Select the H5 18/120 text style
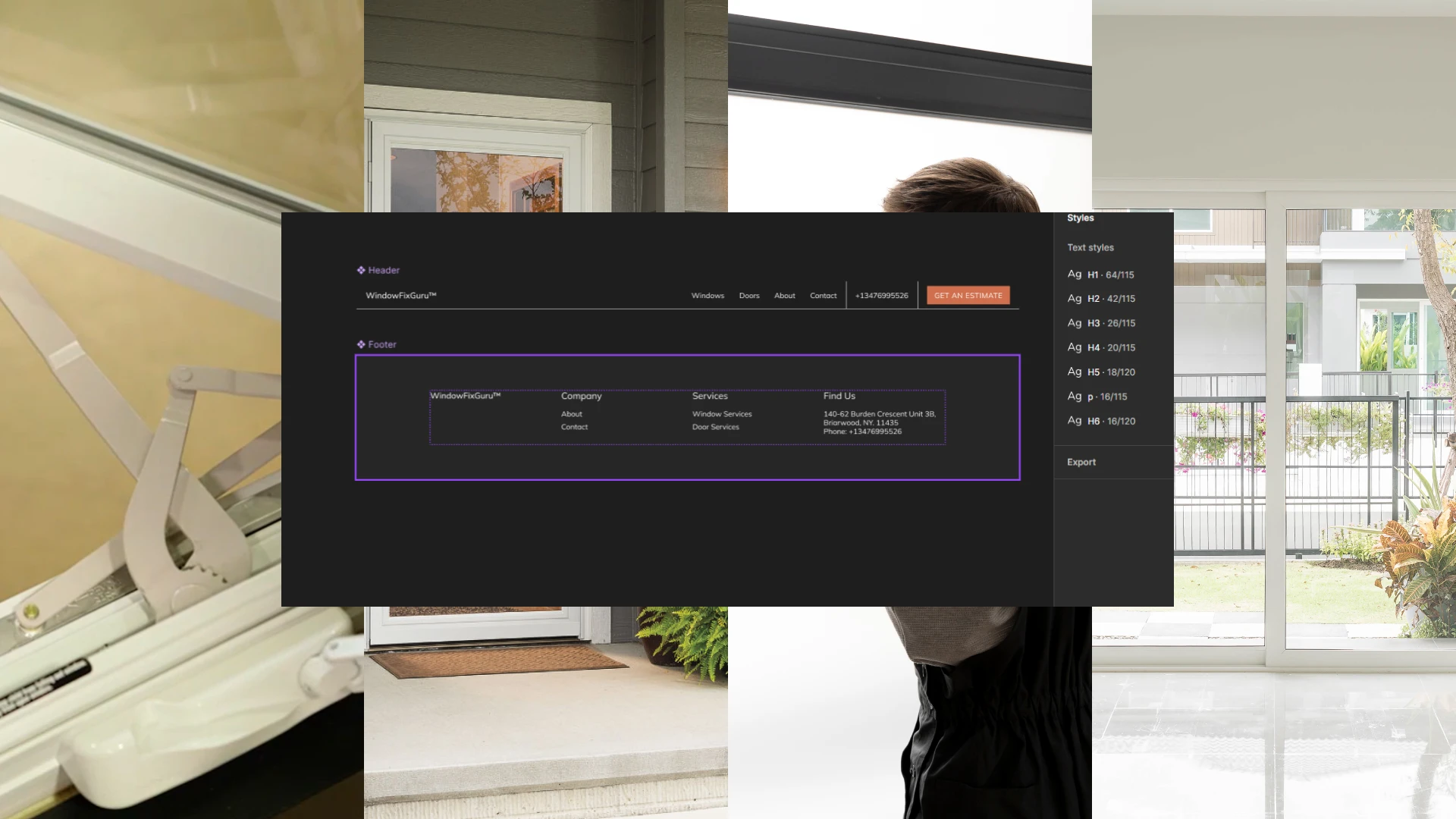The height and width of the screenshot is (819, 1456). [x=1101, y=372]
